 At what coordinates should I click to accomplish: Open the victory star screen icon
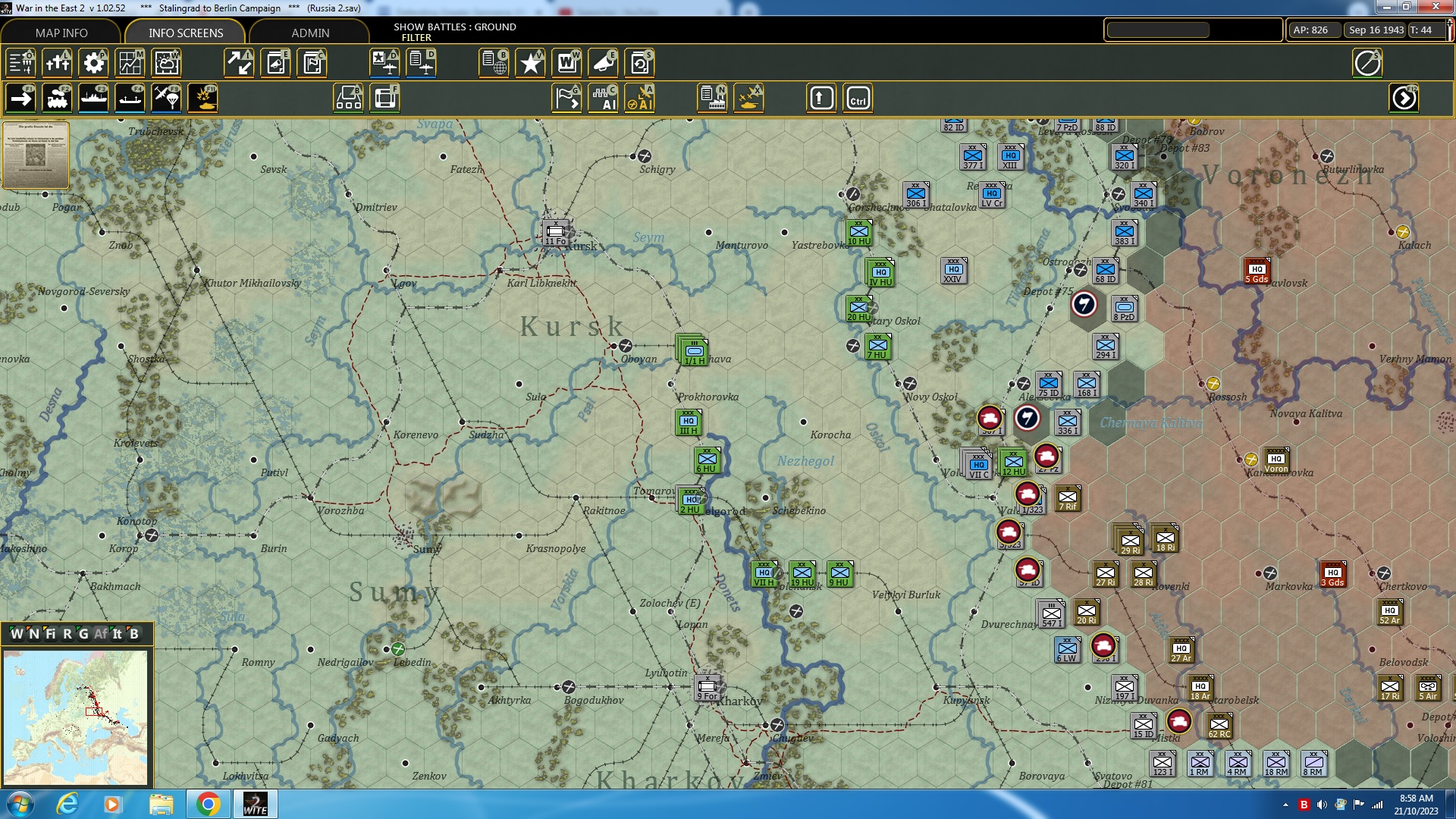point(530,63)
